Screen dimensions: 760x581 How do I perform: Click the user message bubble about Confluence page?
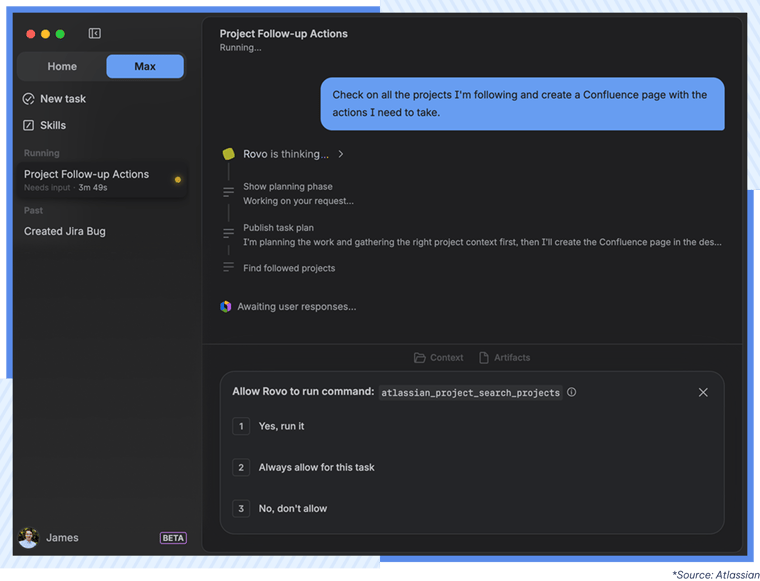(x=522, y=104)
